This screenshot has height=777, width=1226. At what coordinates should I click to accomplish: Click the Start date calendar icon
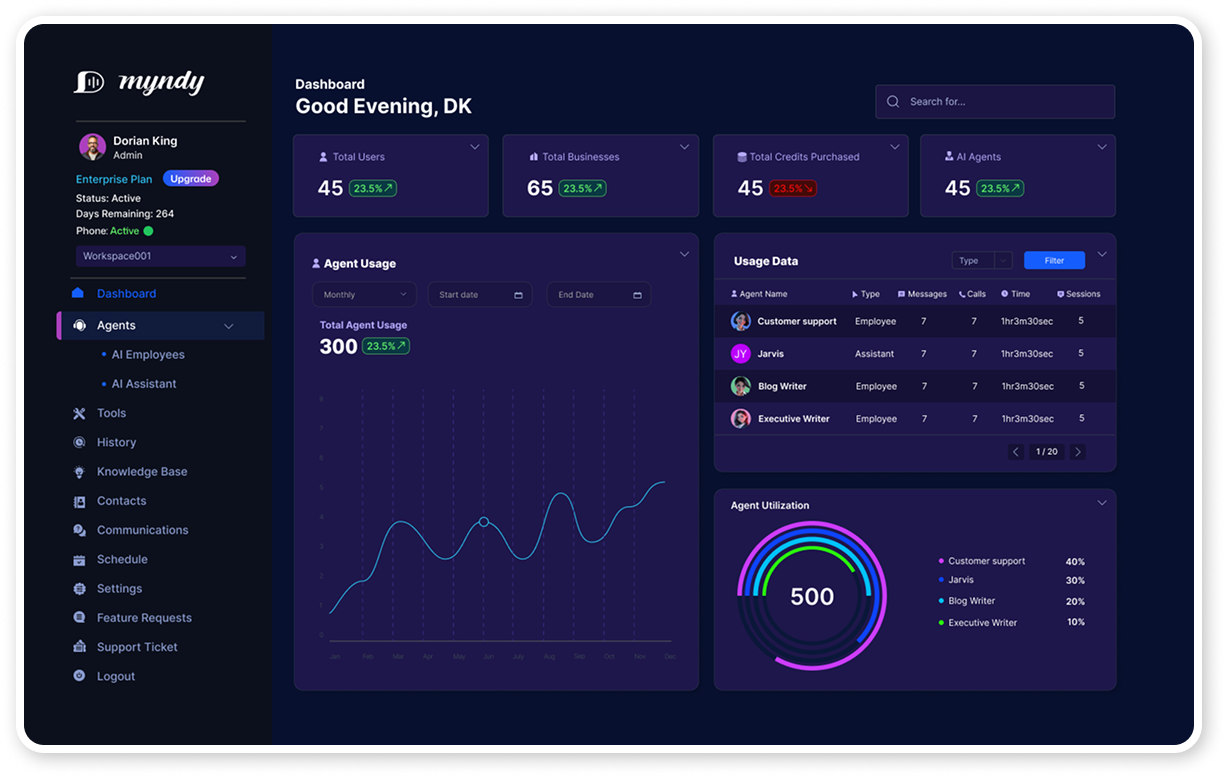[x=518, y=295]
